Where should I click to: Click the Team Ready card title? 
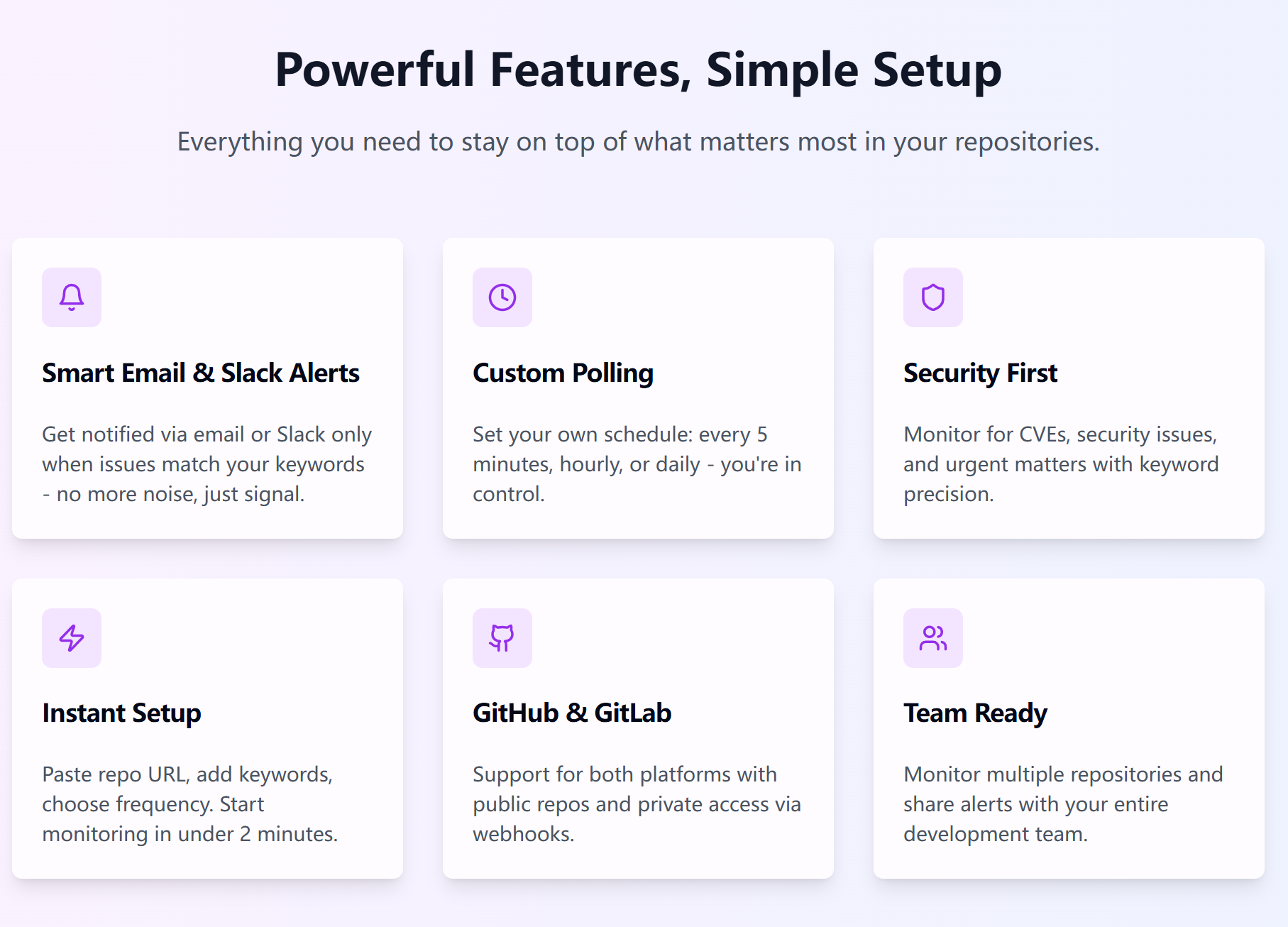[x=976, y=713]
